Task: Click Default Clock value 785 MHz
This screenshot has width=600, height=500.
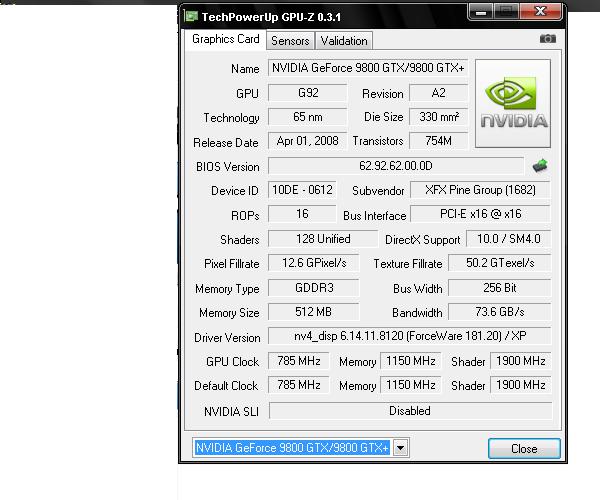Action: [299, 385]
